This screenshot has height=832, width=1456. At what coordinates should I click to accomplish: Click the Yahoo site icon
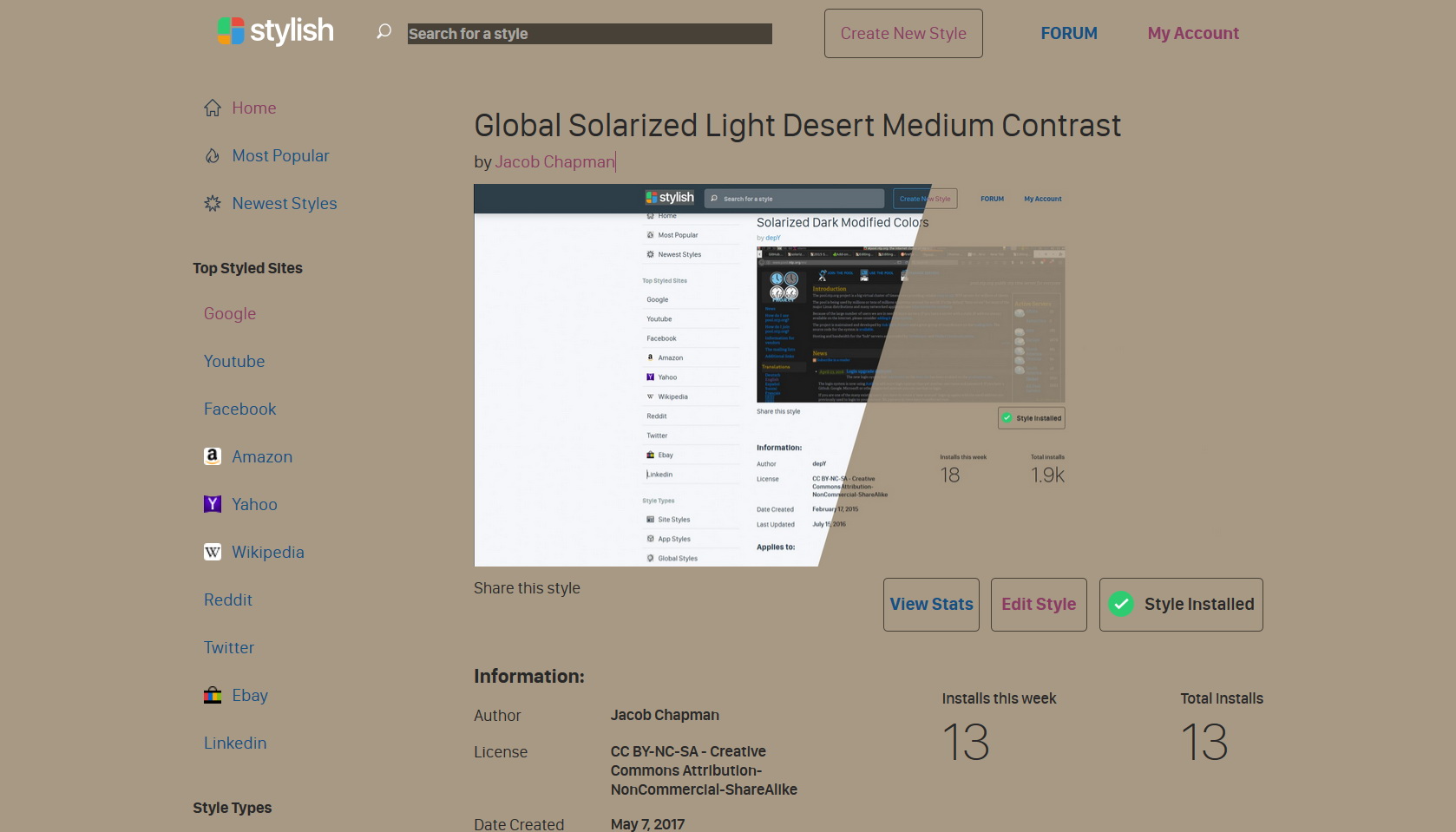[213, 503]
